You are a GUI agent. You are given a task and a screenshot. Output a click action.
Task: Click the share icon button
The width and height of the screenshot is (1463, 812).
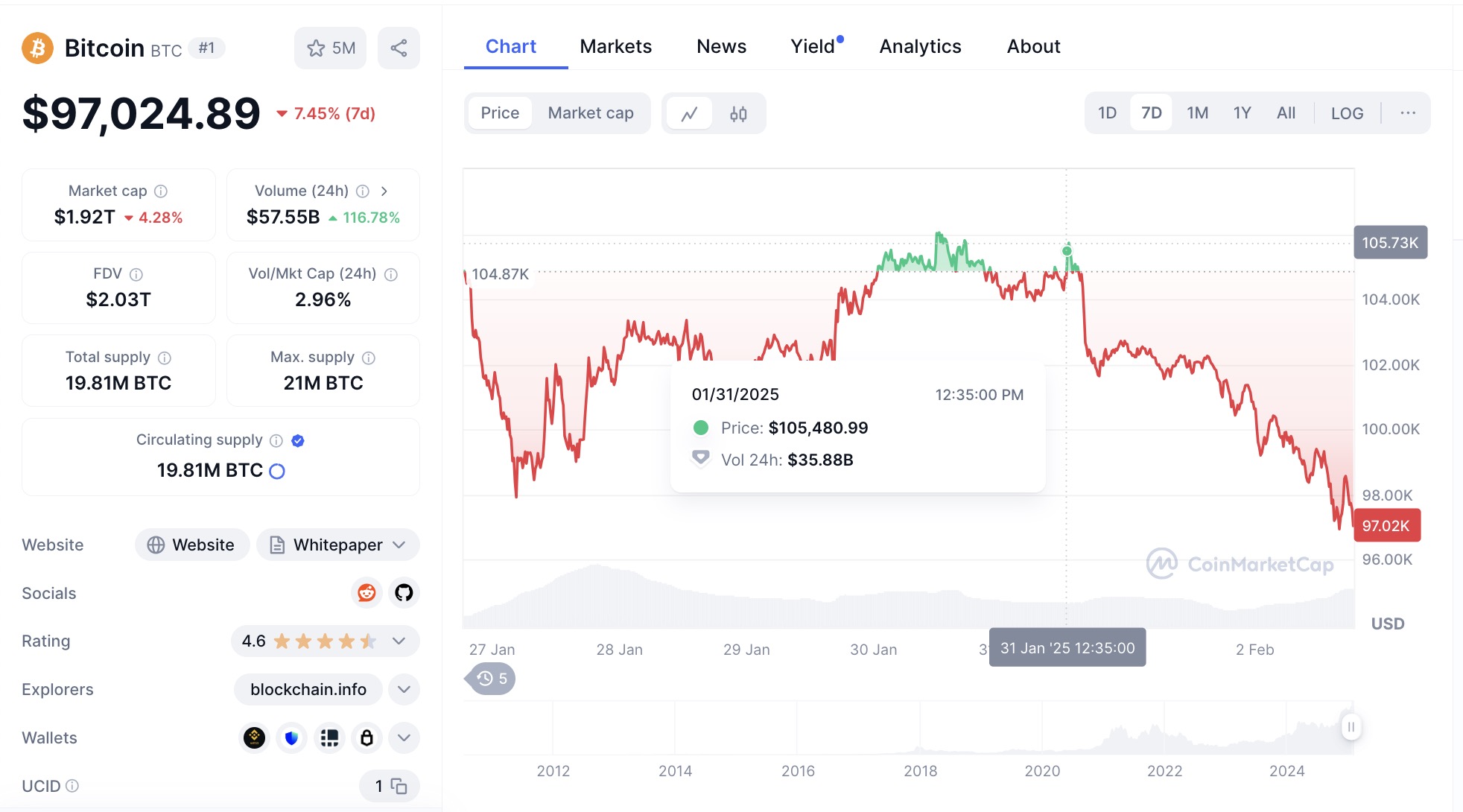399,48
